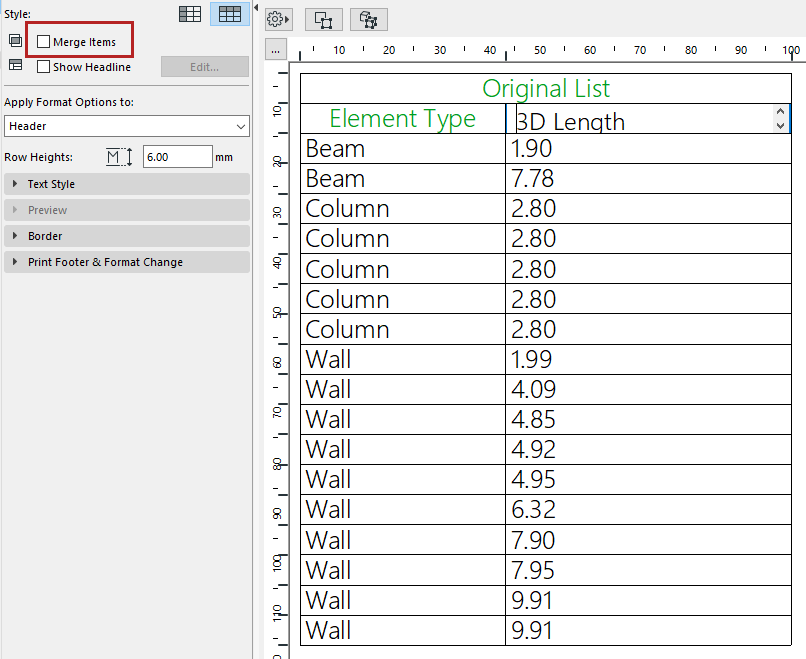Screen dimensions: 806x659
Task: Expand the Text Style section
Action: coord(127,184)
